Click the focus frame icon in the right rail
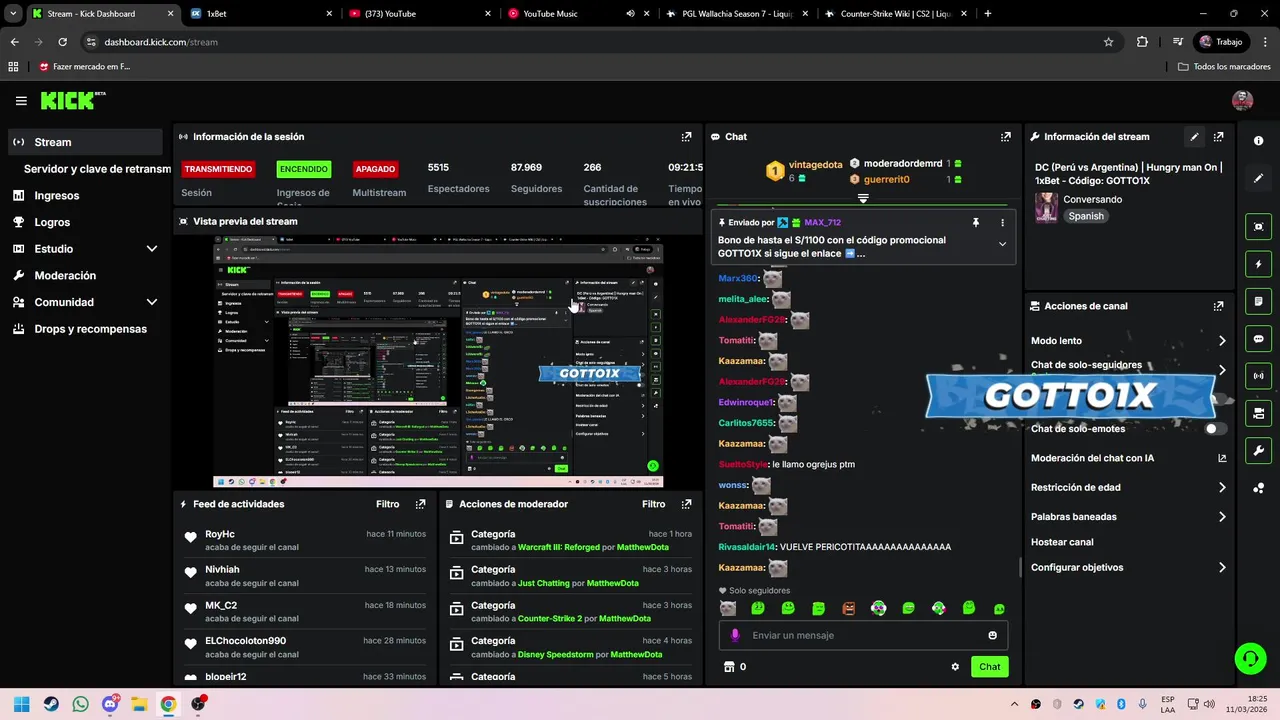The width and height of the screenshot is (1280, 720). pos(1258,227)
